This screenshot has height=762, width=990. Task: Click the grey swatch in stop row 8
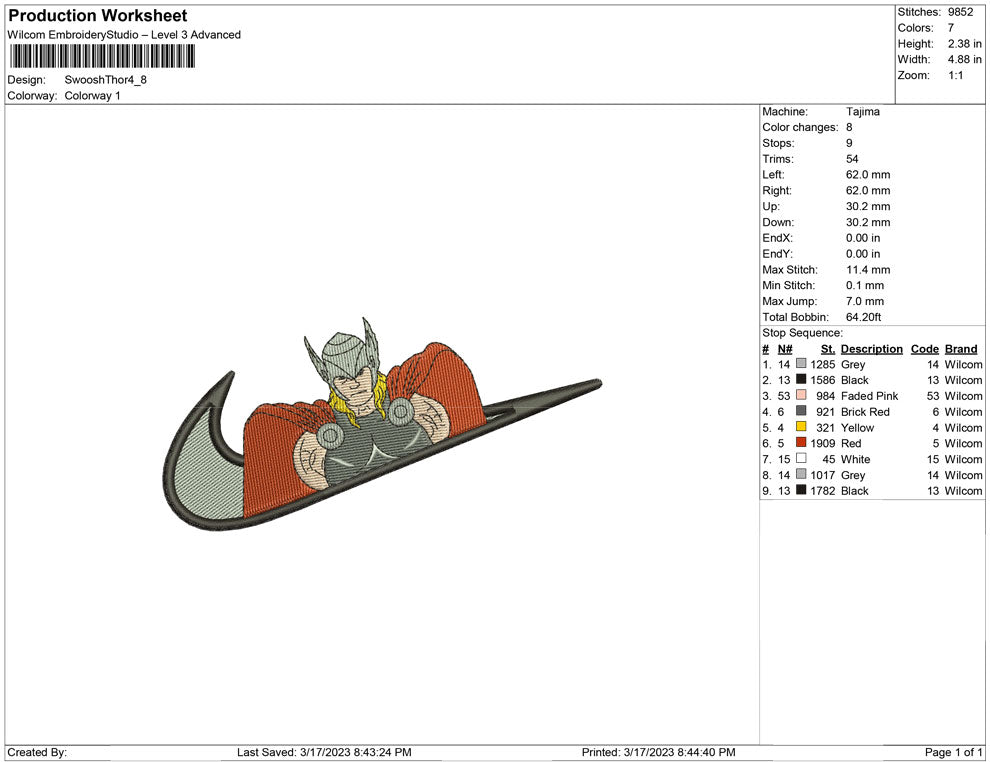[x=801, y=474]
